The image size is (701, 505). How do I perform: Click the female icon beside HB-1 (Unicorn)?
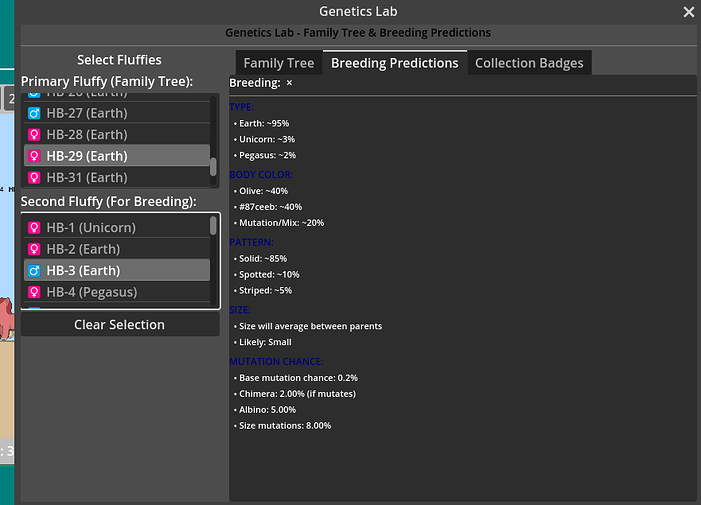point(34,228)
